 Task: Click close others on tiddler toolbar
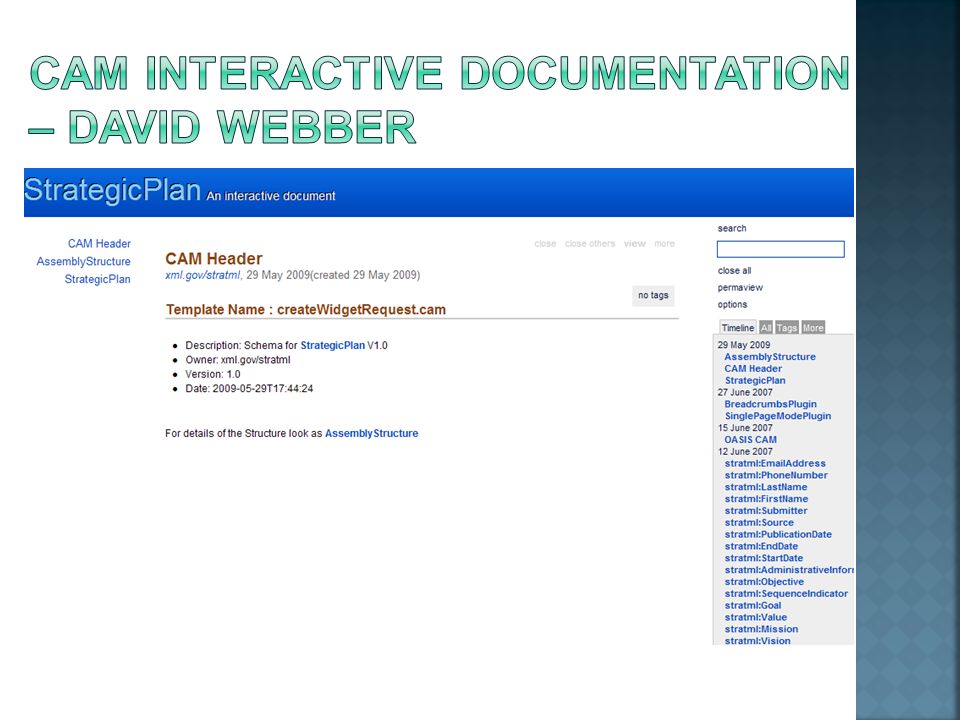pos(590,244)
